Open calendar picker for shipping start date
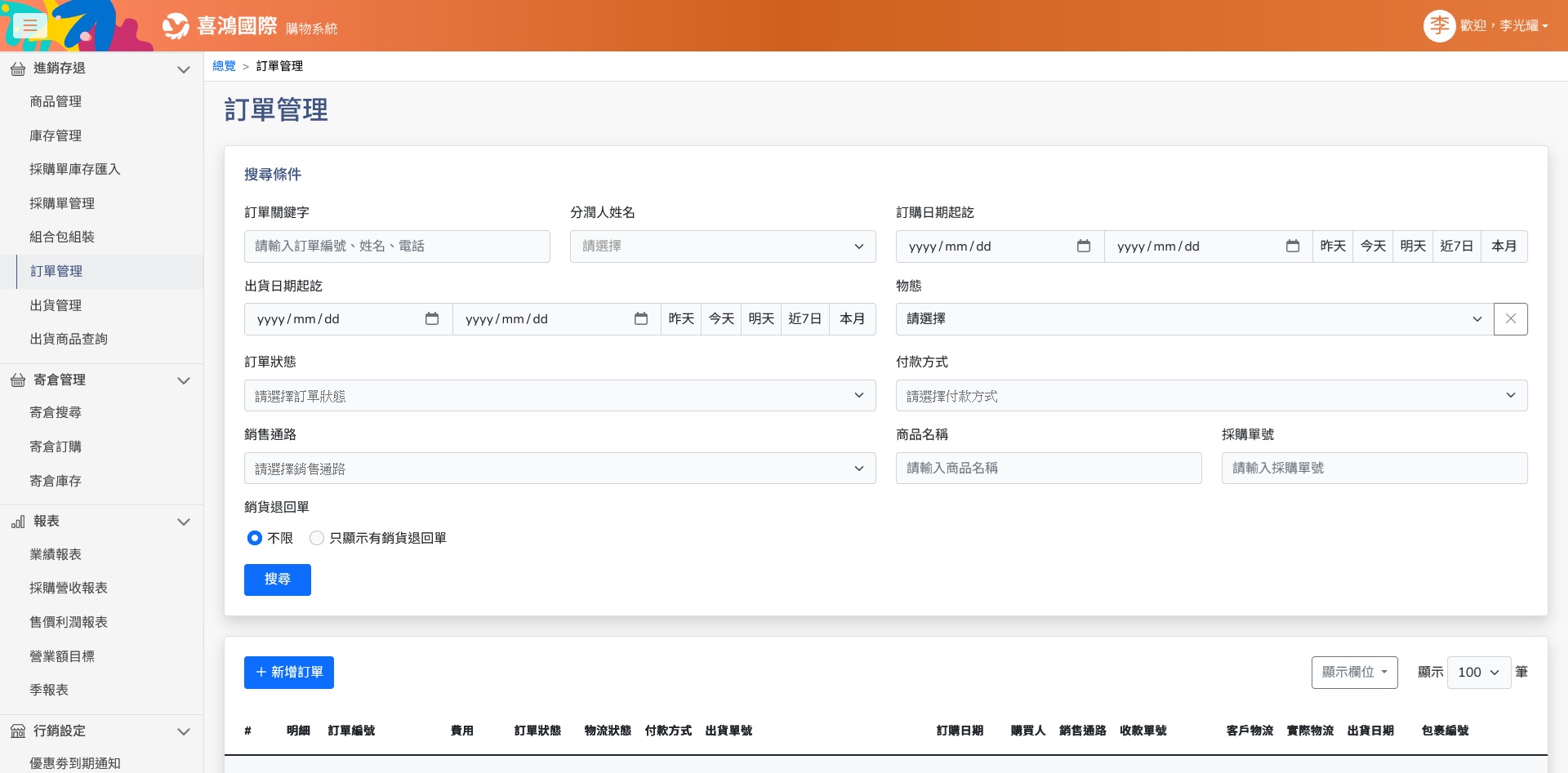Viewport: 1568px width, 773px height. click(432, 319)
